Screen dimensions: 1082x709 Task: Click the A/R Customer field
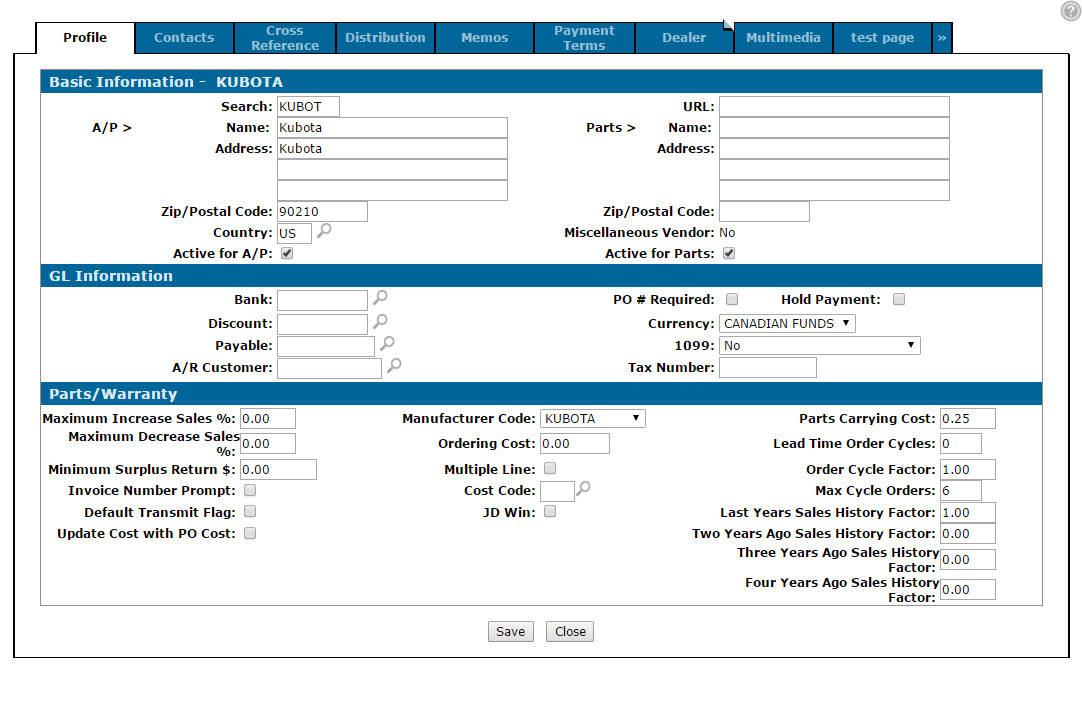(x=329, y=368)
